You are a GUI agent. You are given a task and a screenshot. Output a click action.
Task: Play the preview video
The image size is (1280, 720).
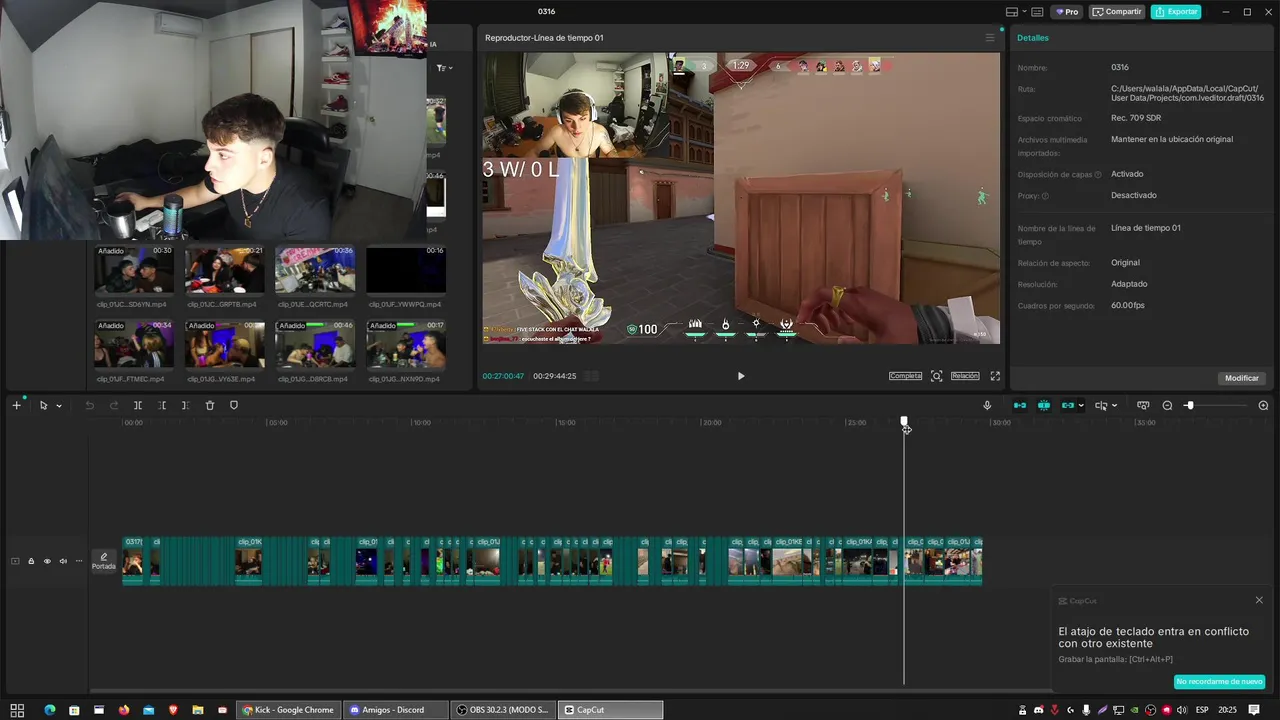(x=741, y=376)
